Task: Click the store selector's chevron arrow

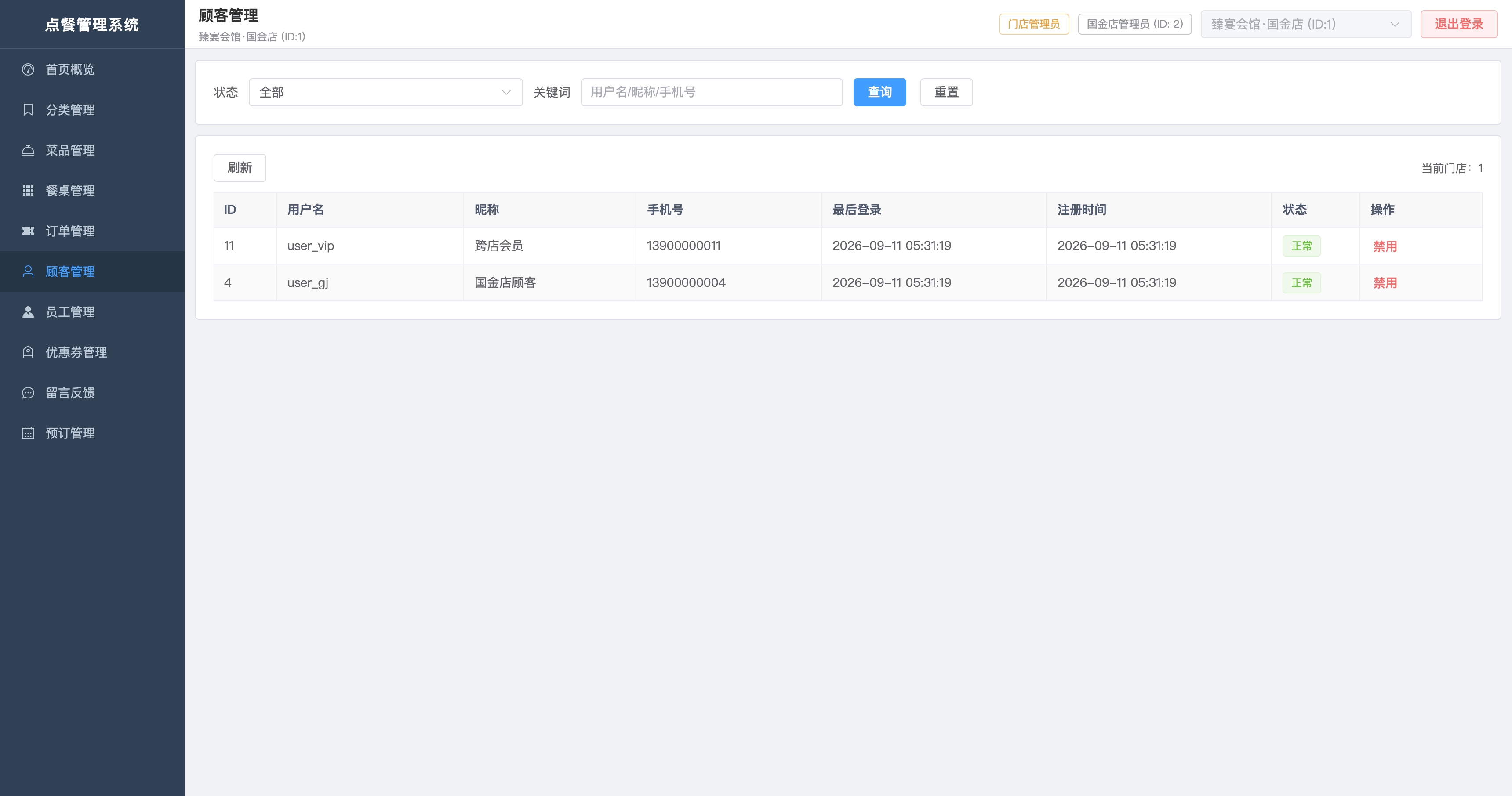Action: [x=1395, y=24]
